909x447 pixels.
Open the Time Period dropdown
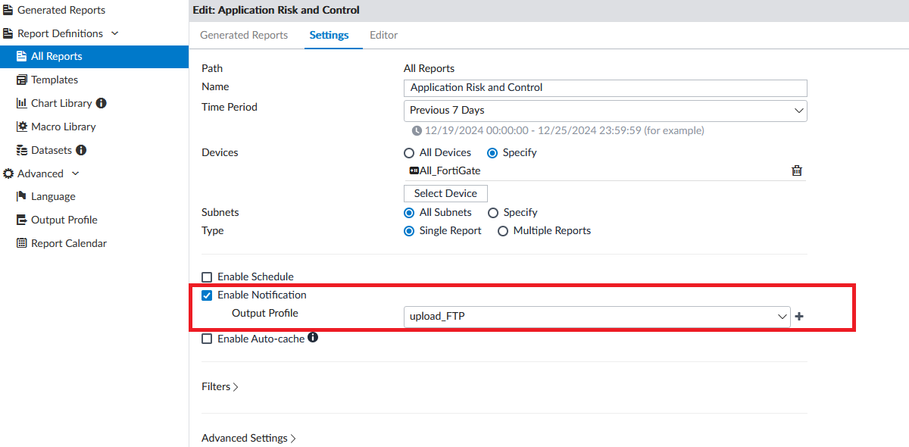(x=605, y=110)
